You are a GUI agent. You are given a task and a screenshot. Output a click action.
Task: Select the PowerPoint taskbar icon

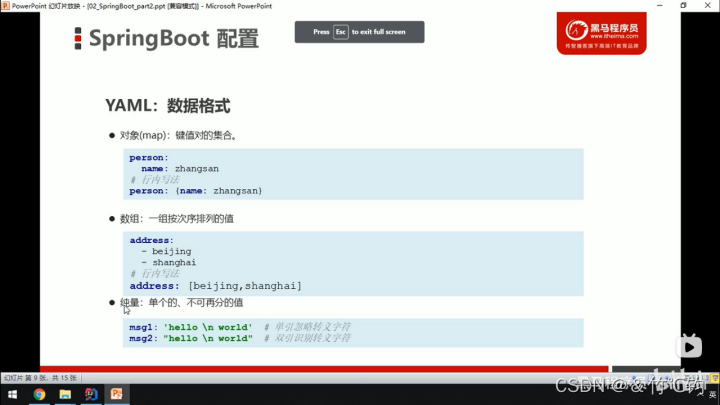(117, 394)
